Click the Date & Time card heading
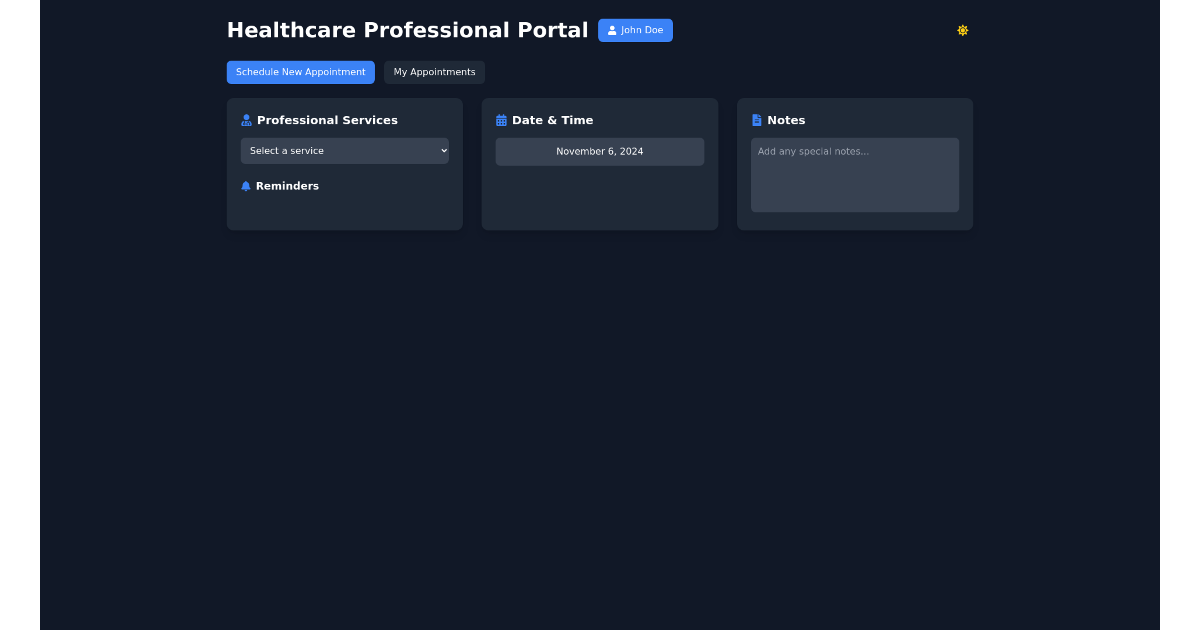This screenshot has height=630, width=1200. coord(553,120)
